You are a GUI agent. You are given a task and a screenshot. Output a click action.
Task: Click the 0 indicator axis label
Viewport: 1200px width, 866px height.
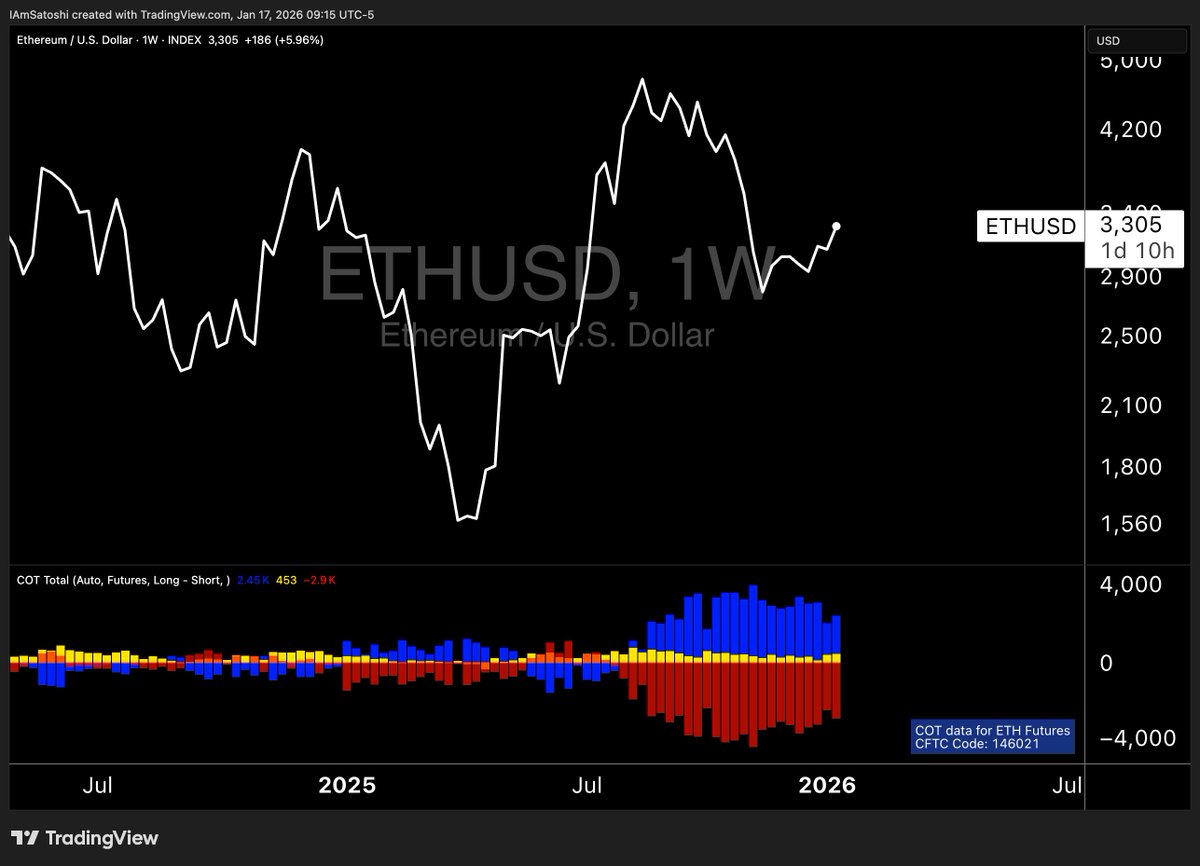point(1105,664)
